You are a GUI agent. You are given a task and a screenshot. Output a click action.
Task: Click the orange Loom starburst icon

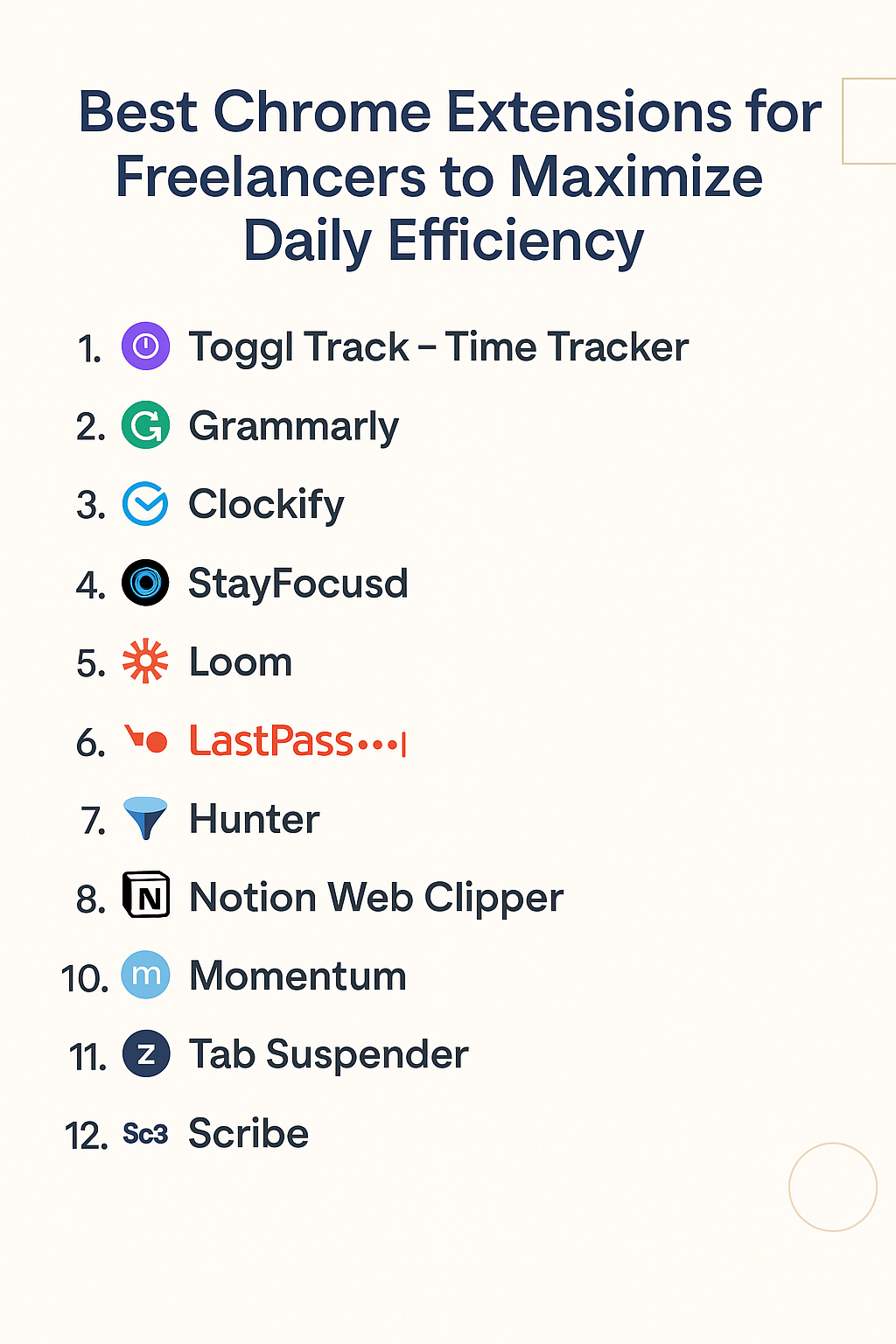click(x=145, y=661)
